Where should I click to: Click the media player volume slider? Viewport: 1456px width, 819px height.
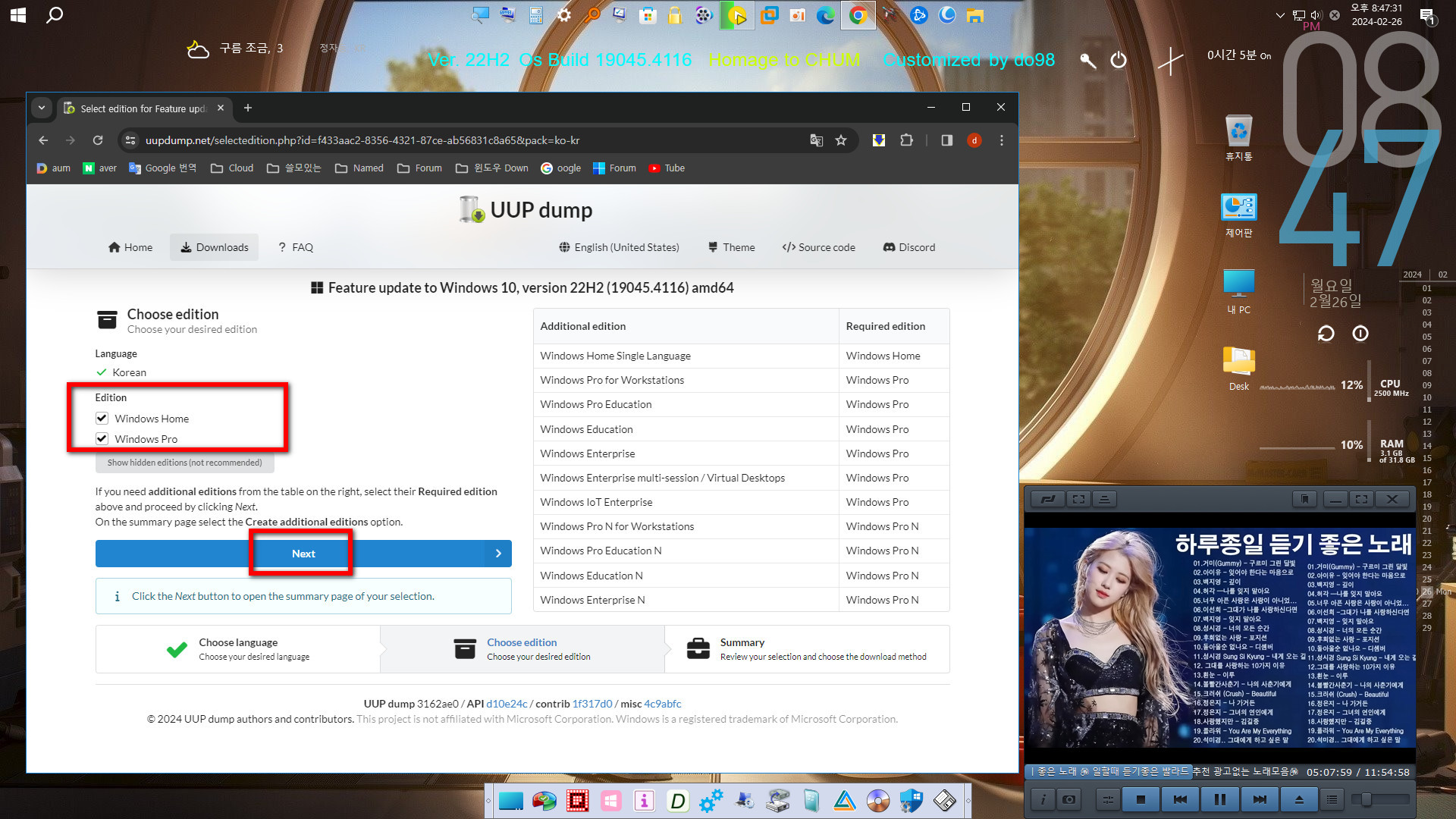tap(1381, 799)
